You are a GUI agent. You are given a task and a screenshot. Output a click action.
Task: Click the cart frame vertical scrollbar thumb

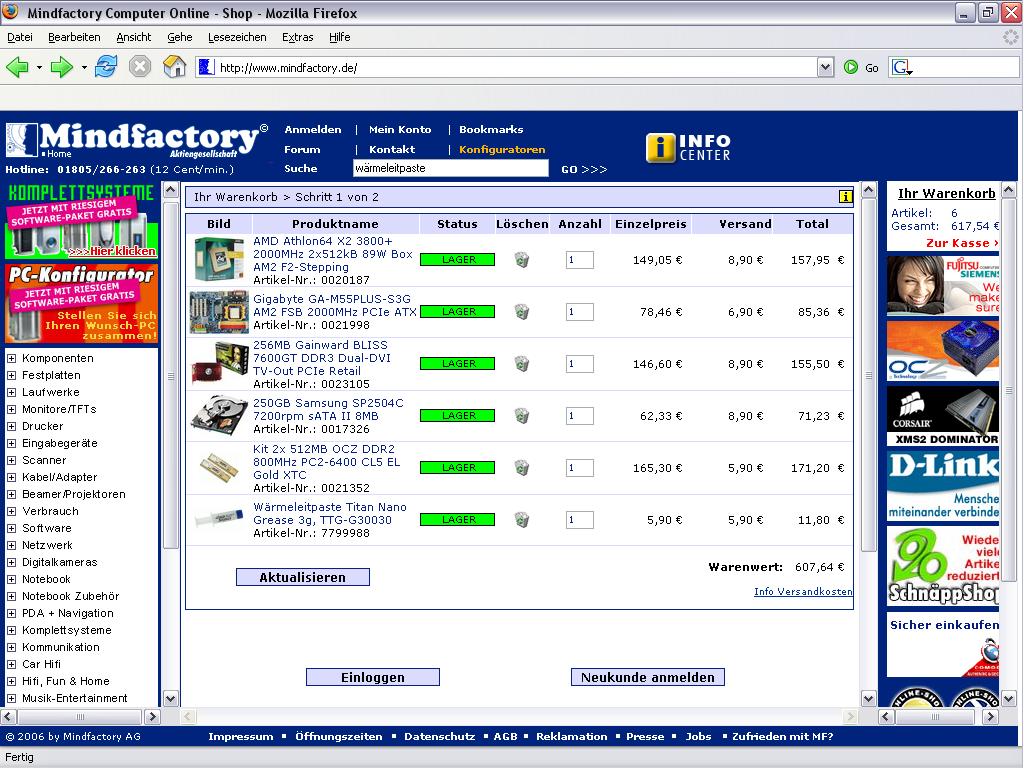coord(869,376)
